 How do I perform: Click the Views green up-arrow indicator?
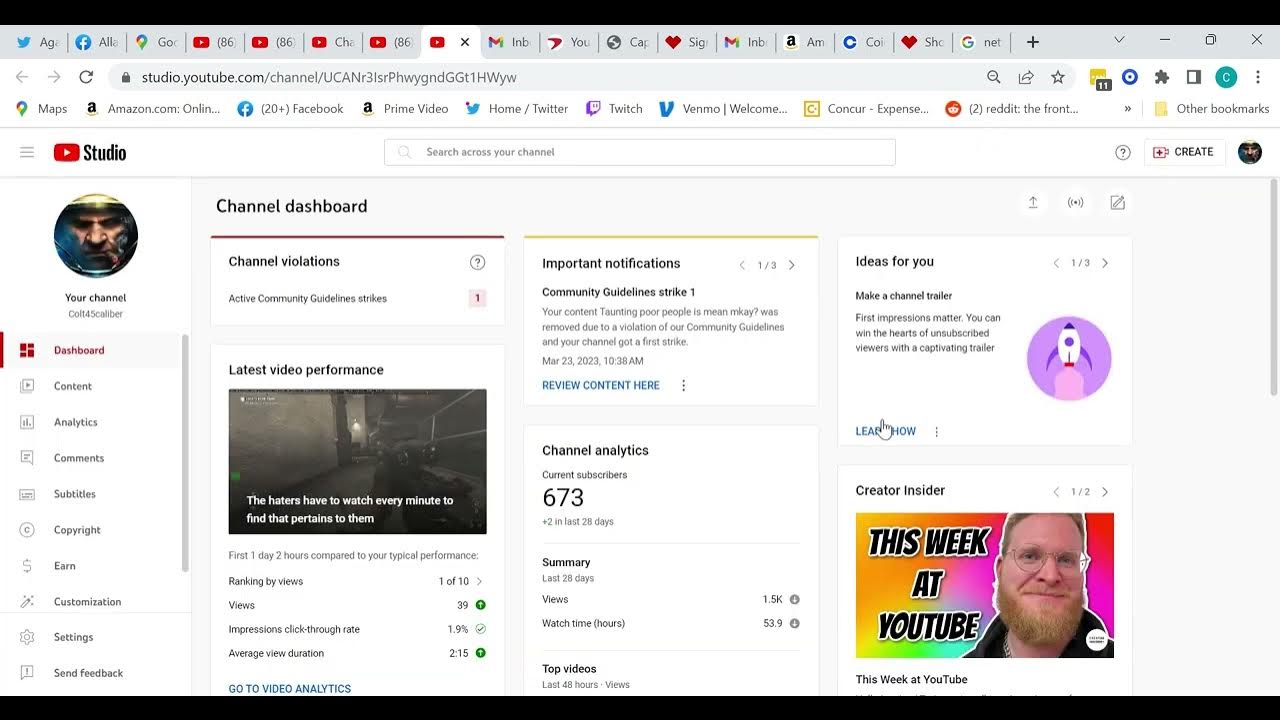481,605
